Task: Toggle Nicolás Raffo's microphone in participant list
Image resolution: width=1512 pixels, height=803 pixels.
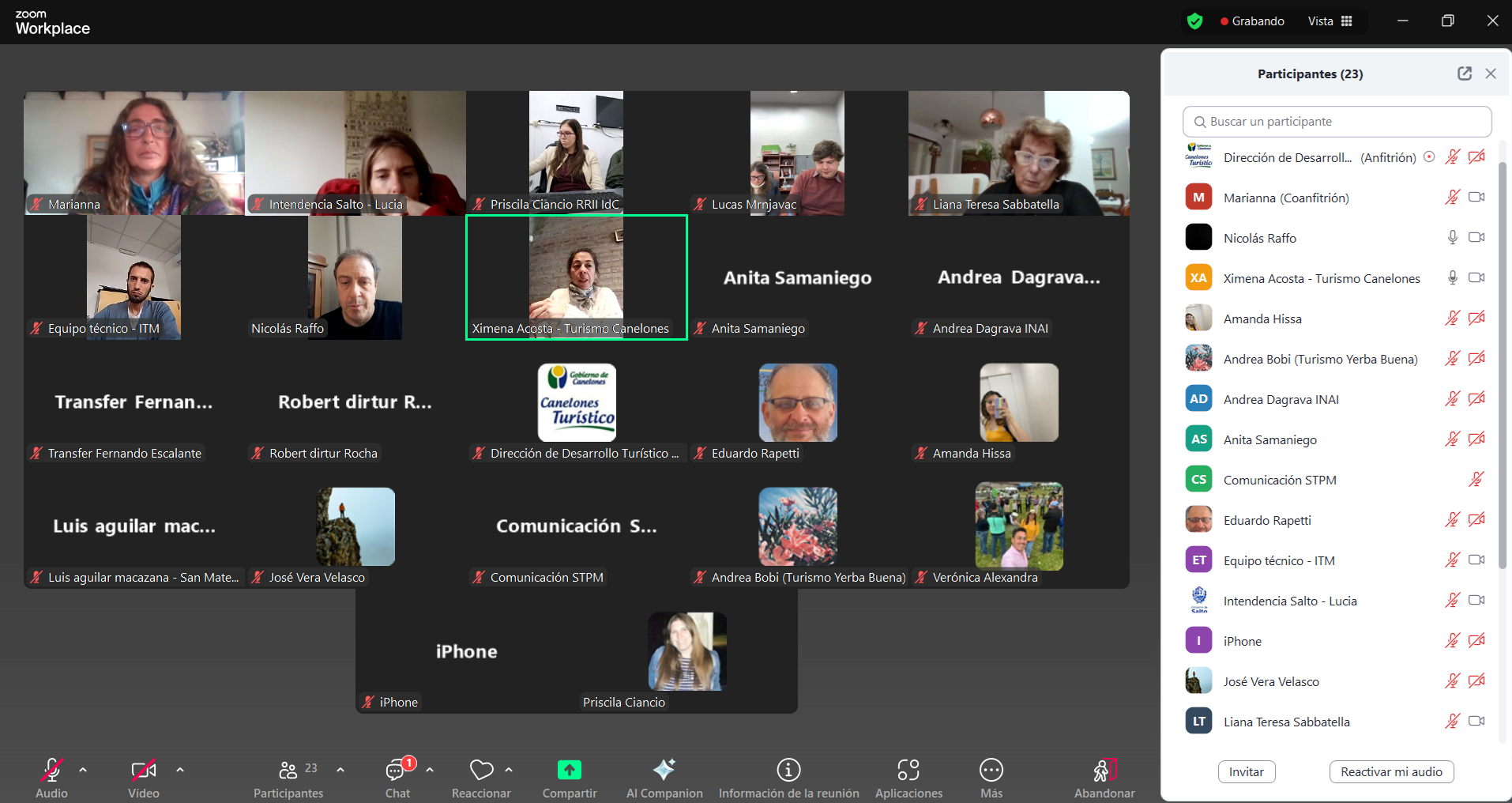Action: coord(1452,238)
